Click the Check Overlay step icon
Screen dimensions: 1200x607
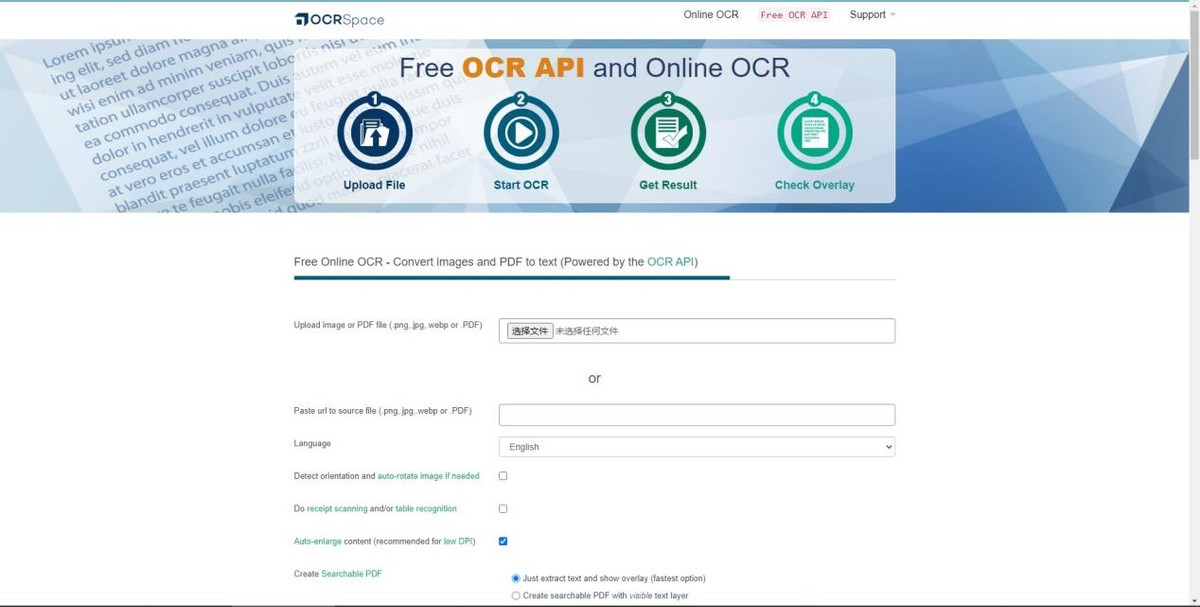(814, 132)
